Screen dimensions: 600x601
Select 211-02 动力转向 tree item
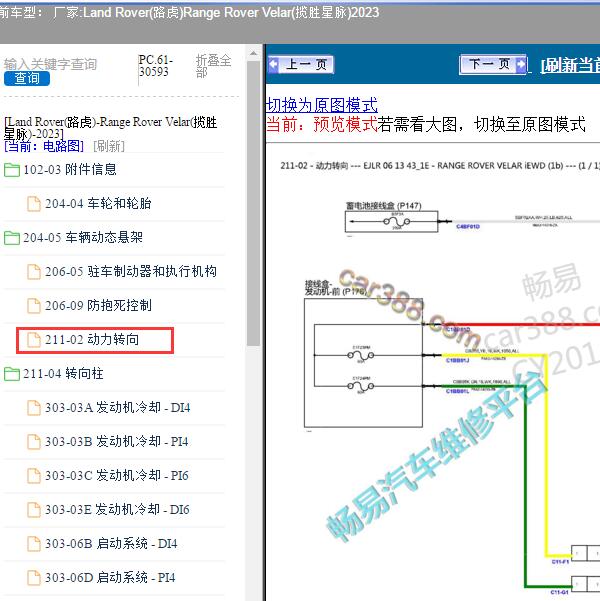(x=92, y=340)
